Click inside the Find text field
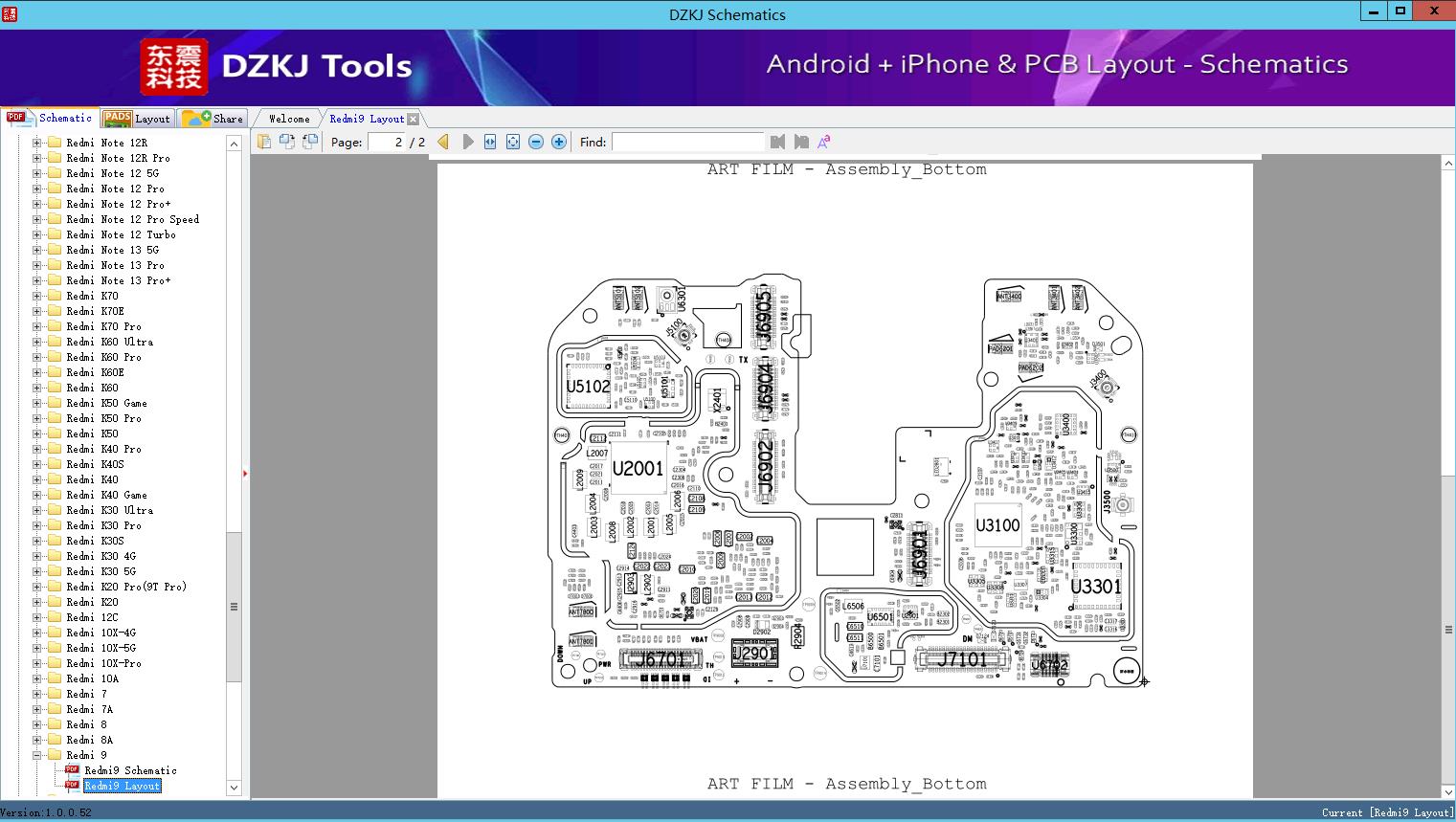Screen dimensions: 1456x822 click(688, 141)
